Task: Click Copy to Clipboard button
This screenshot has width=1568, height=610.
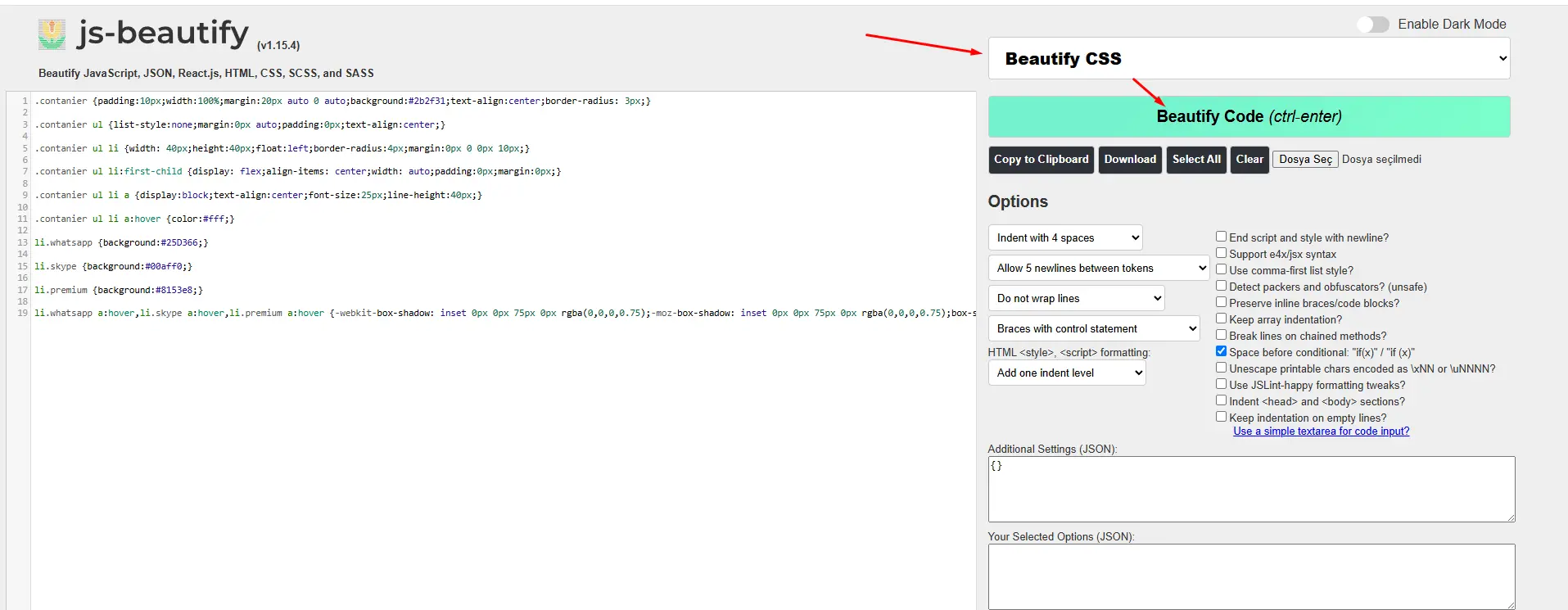Action: [x=1041, y=160]
